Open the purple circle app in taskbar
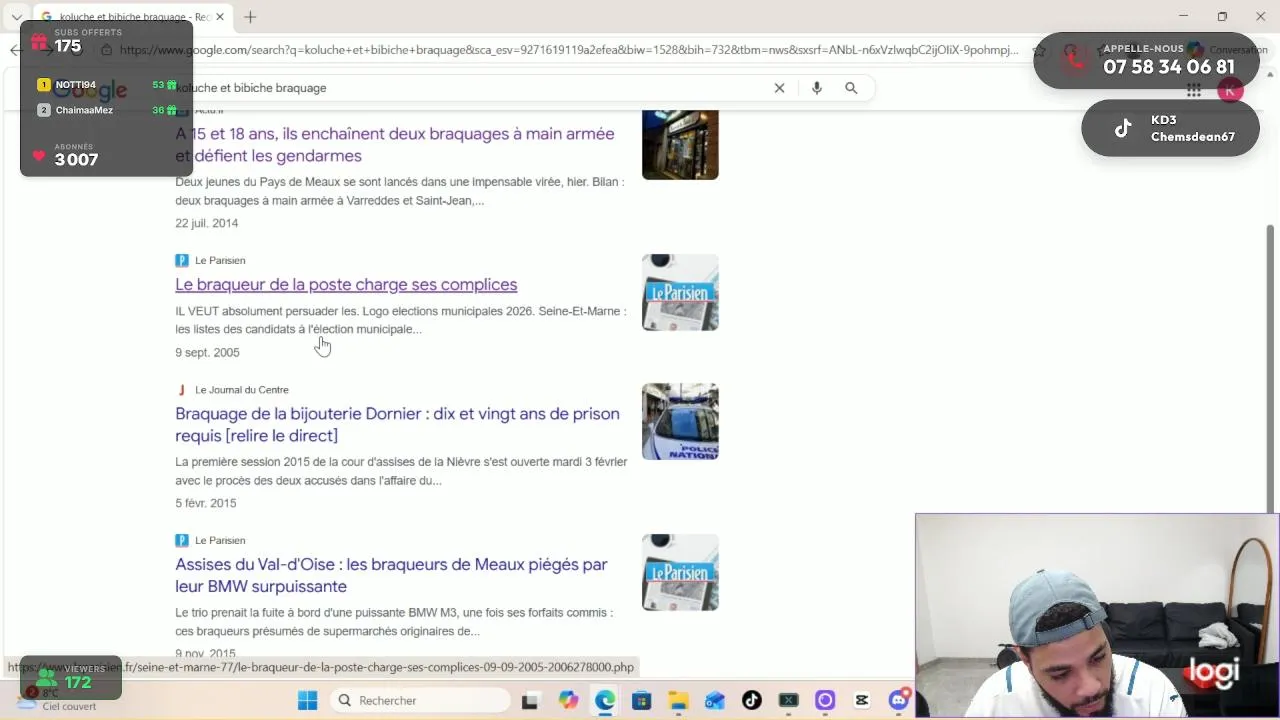Viewport: 1280px width, 720px height. tap(825, 700)
